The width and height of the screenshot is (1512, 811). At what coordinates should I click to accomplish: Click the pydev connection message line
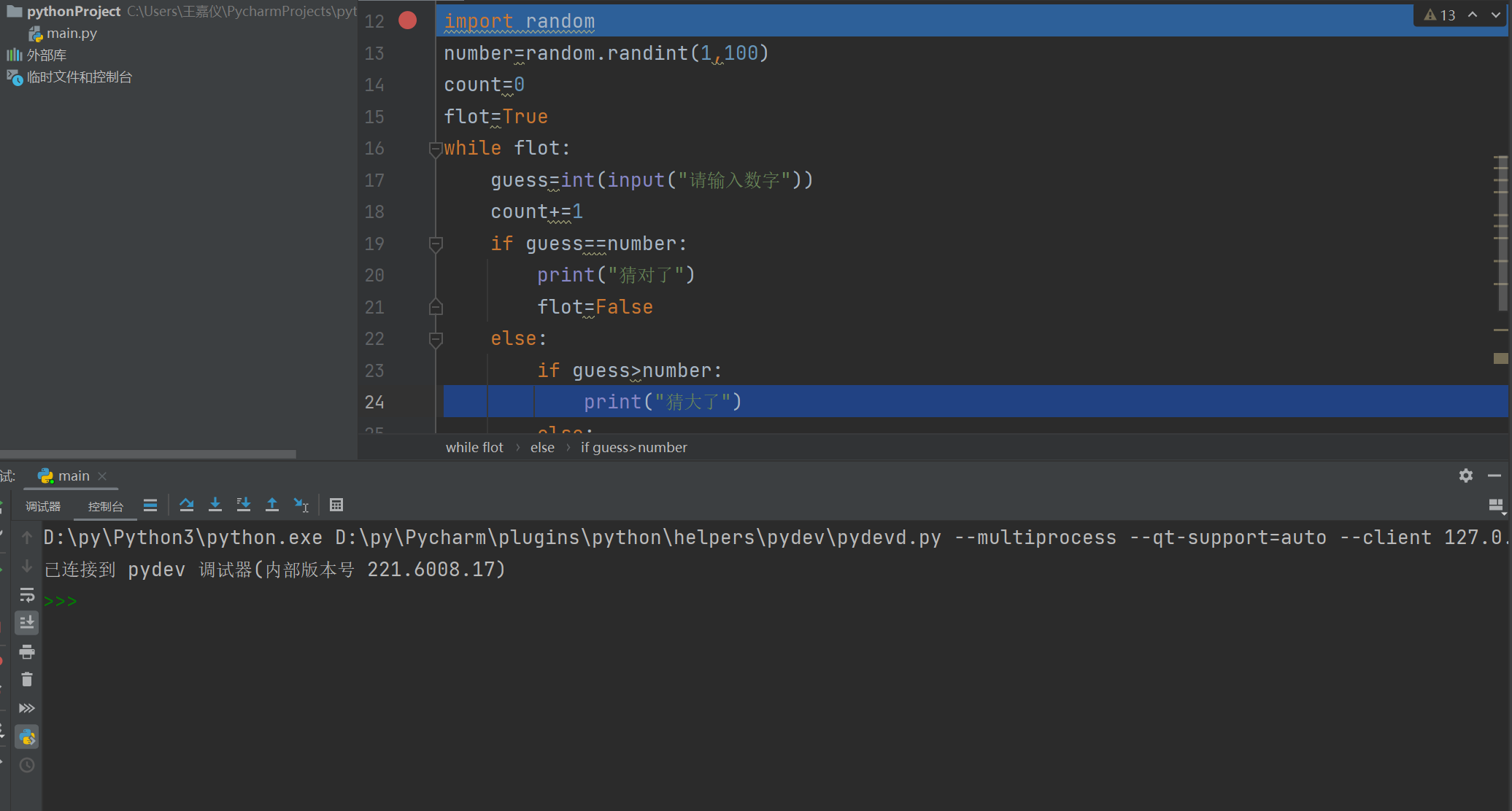pyautogui.click(x=275, y=570)
